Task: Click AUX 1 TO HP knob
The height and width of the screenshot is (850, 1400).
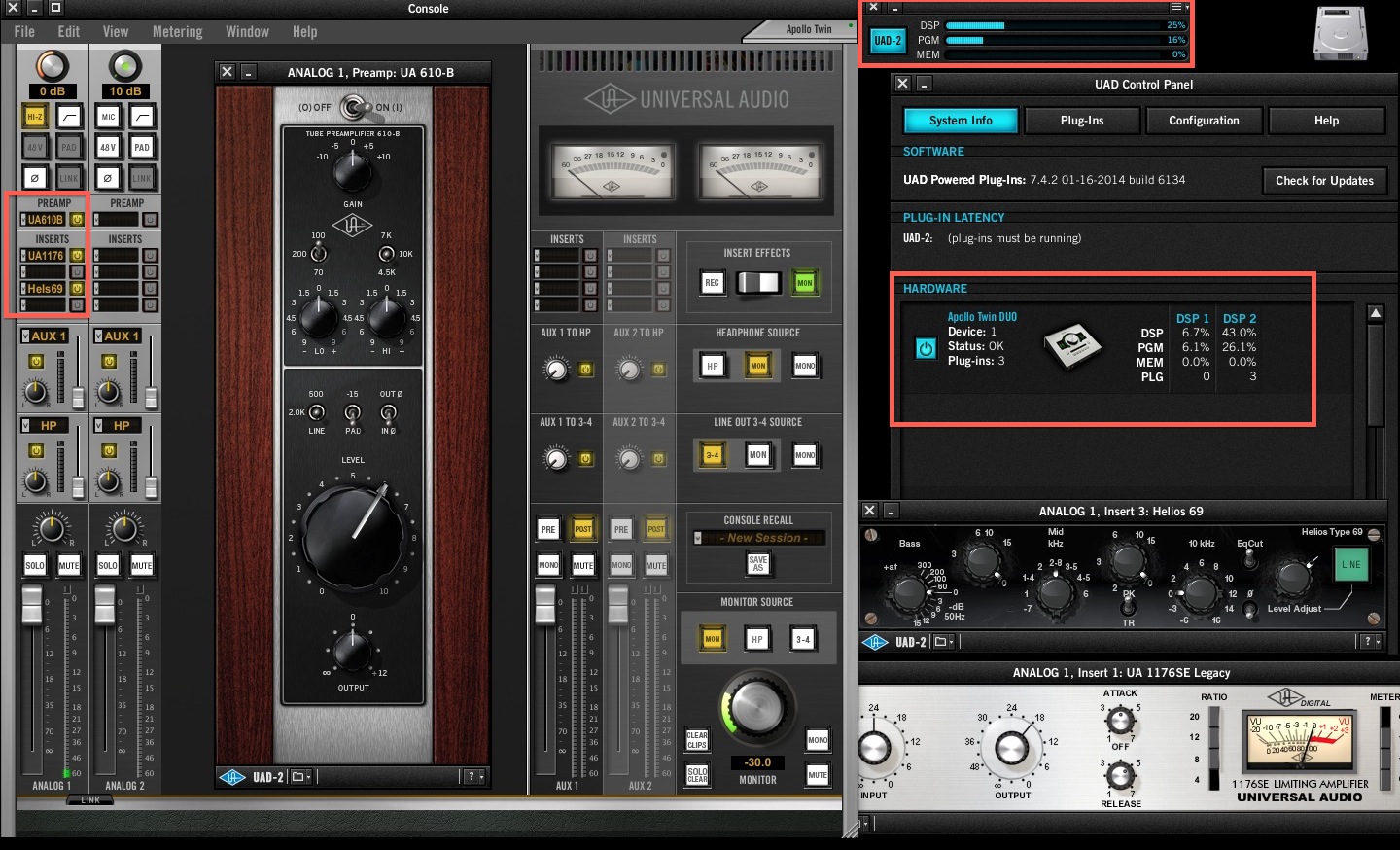Action: click(556, 370)
